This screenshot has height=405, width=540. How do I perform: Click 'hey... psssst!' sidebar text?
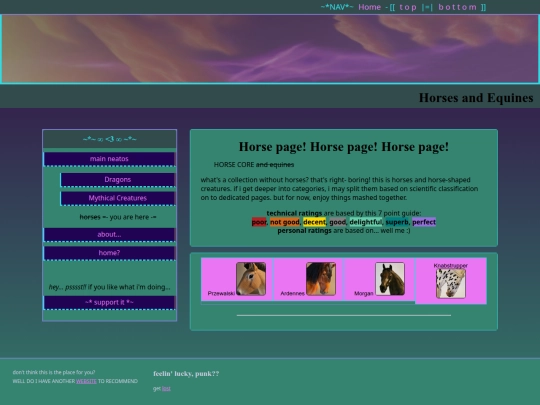[68, 287]
